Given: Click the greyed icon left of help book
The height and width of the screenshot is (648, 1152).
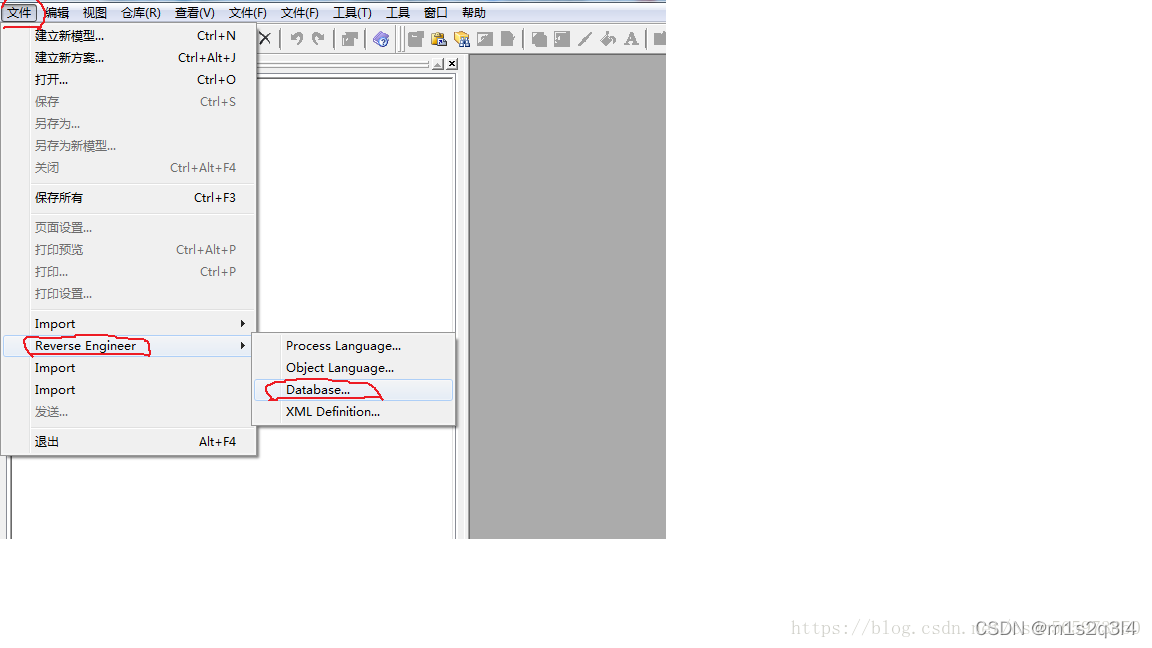Looking at the screenshot, I should 350,39.
